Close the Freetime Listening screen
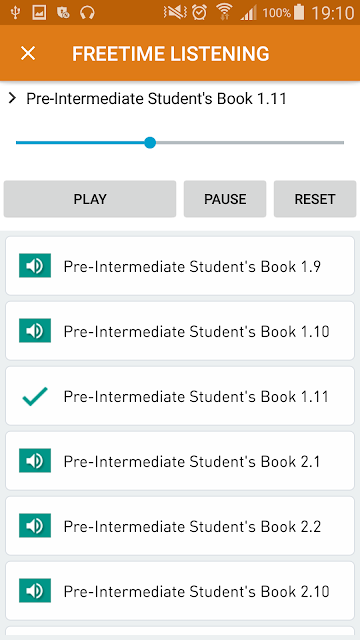This screenshot has width=360, height=640. (28, 53)
